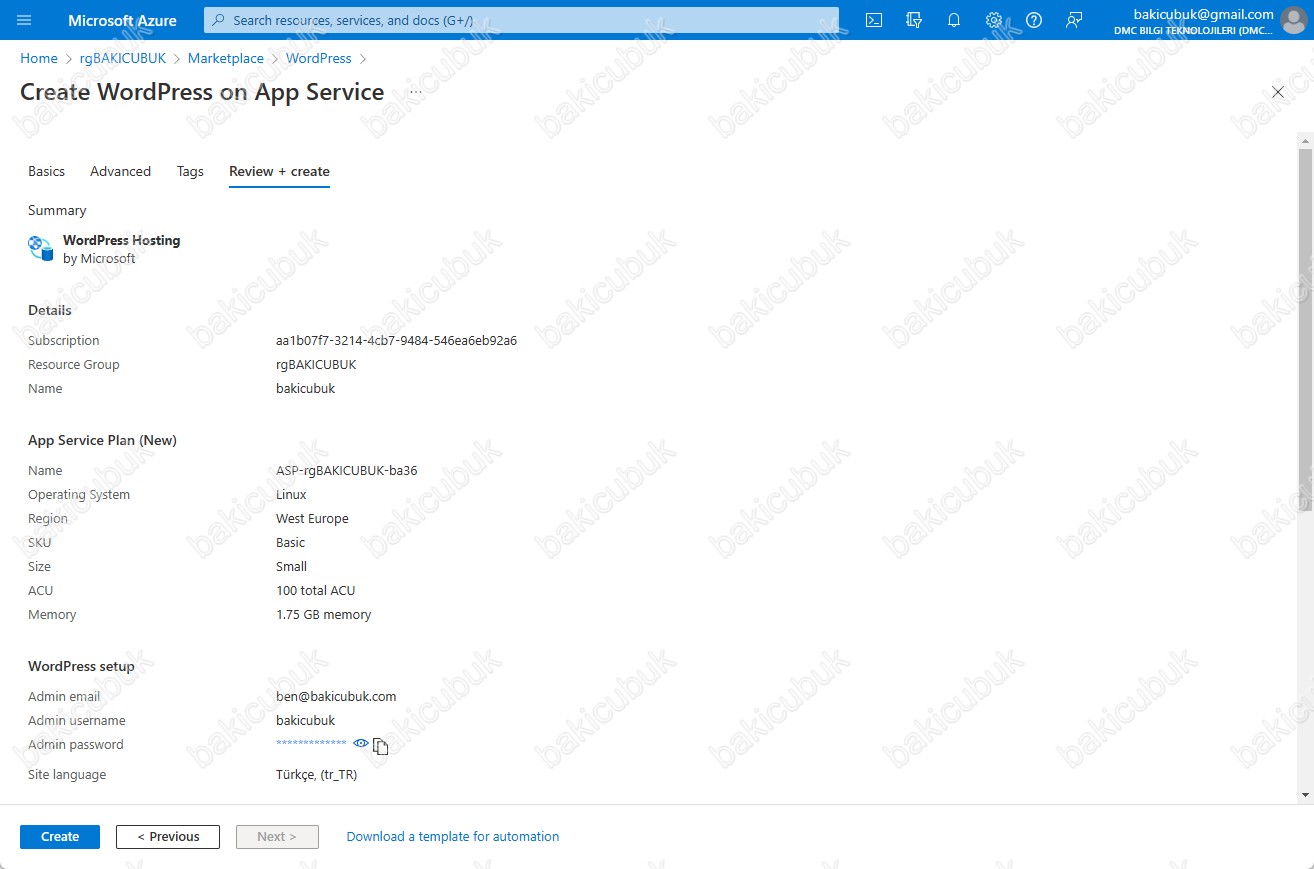Image resolution: width=1314 pixels, height=869 pixels.
Task: Click the masked admin password value
Action: tap(311, 744)
